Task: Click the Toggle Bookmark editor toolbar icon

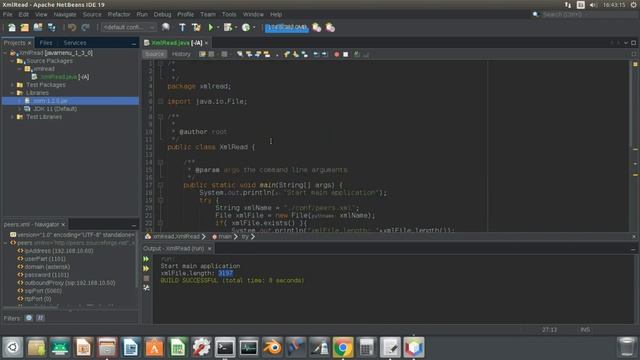Action: coord(304,54)
